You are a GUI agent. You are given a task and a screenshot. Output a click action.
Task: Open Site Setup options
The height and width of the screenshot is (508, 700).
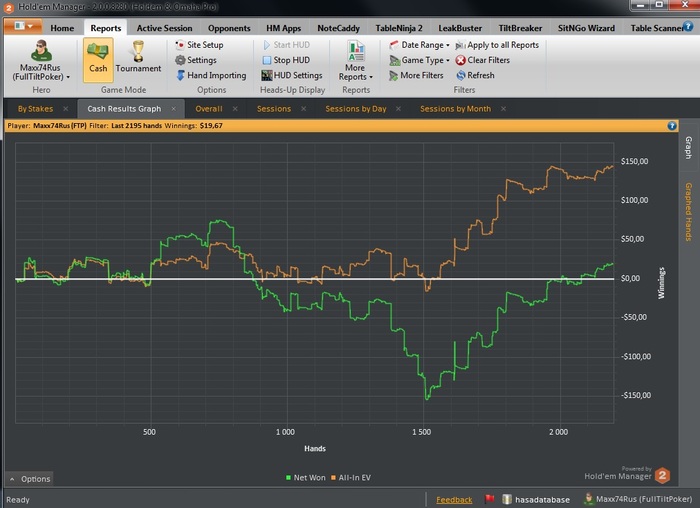click(200, 45)
